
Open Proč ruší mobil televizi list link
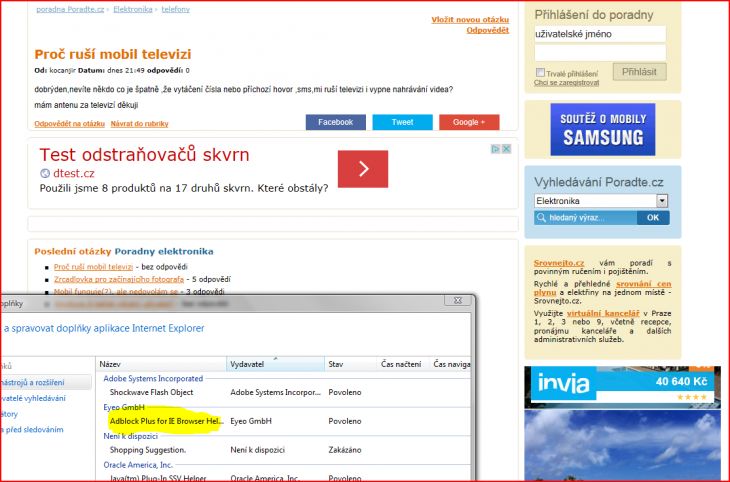click(93, 267)
